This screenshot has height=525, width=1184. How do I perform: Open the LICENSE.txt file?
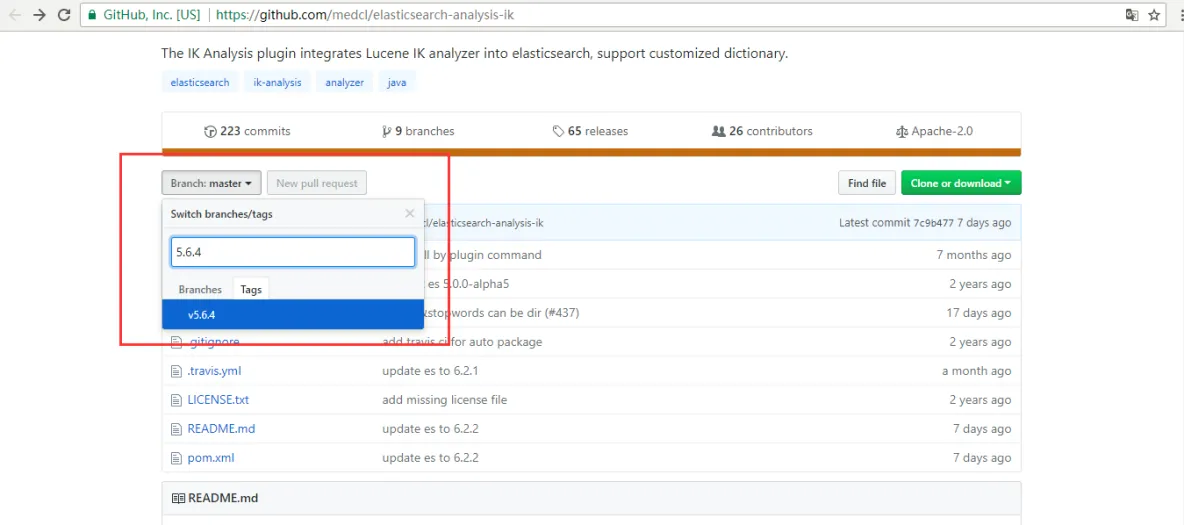tap(218, 400)
